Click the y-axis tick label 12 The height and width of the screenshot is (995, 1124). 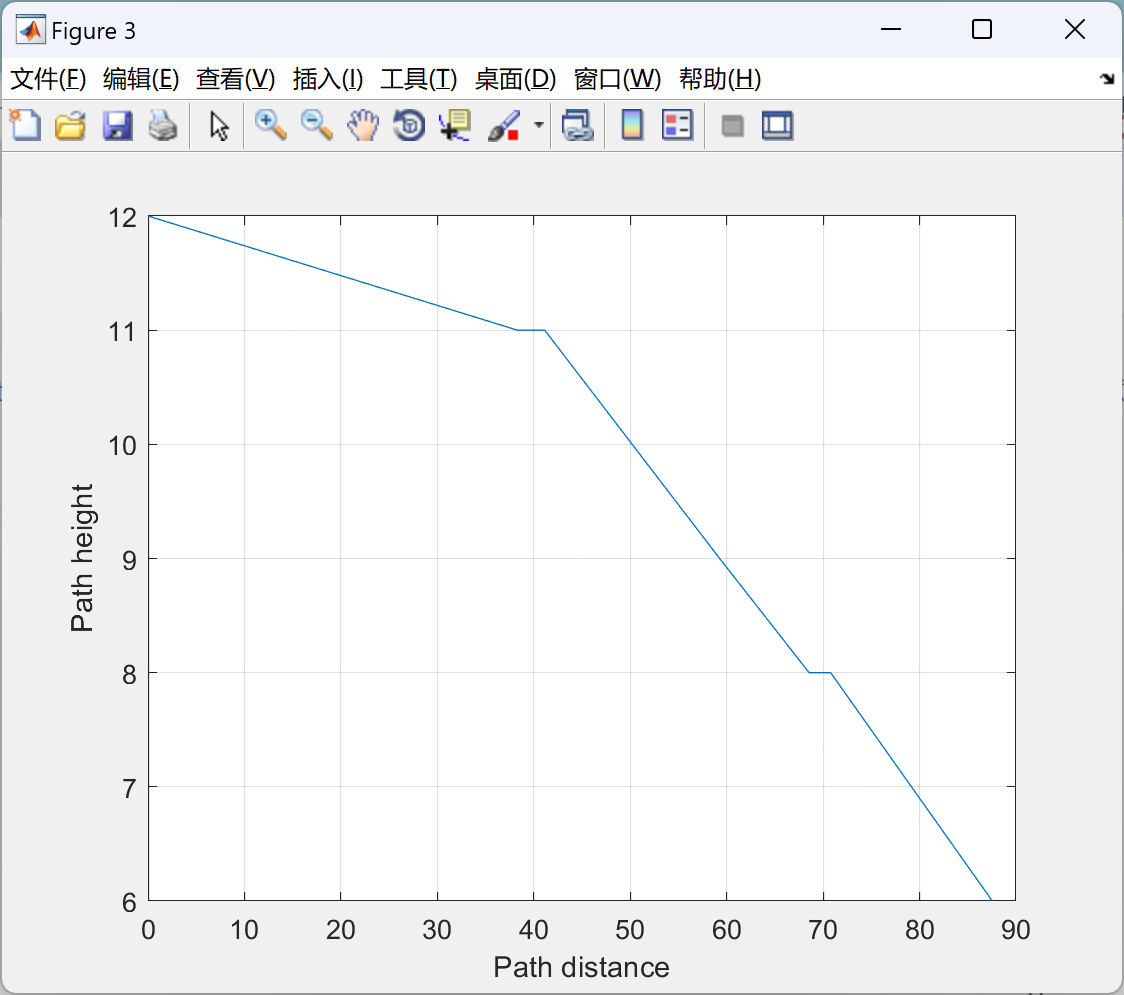tap(122, 218)
